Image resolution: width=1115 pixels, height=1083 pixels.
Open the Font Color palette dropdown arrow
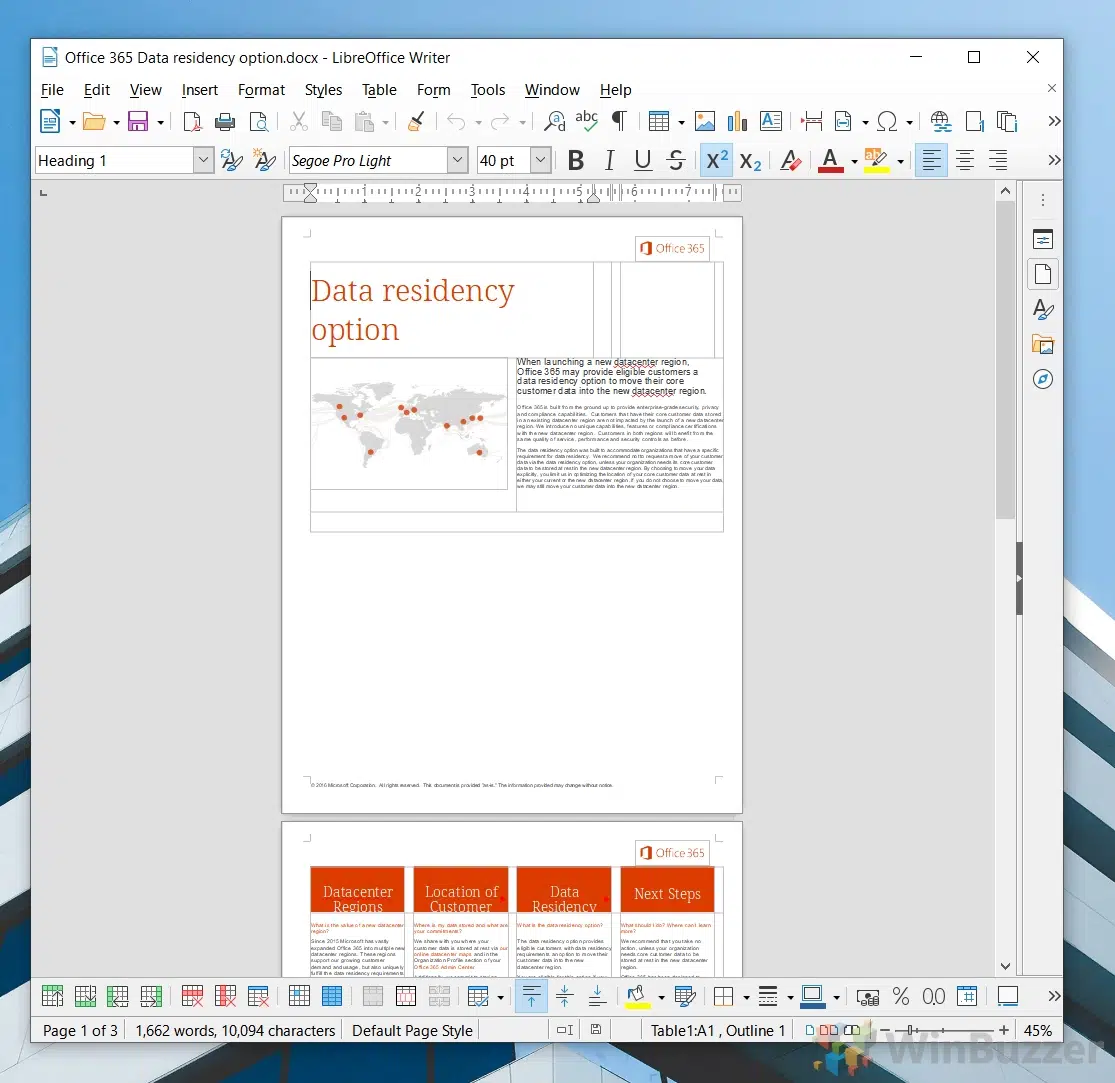click(x=854, y=161)
